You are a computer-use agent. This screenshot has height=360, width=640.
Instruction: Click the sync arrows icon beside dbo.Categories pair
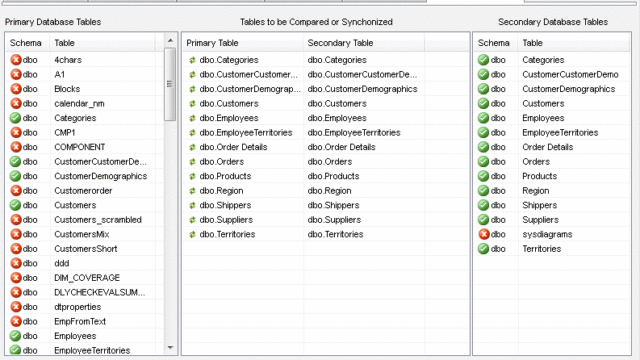[x=192, y=60]
